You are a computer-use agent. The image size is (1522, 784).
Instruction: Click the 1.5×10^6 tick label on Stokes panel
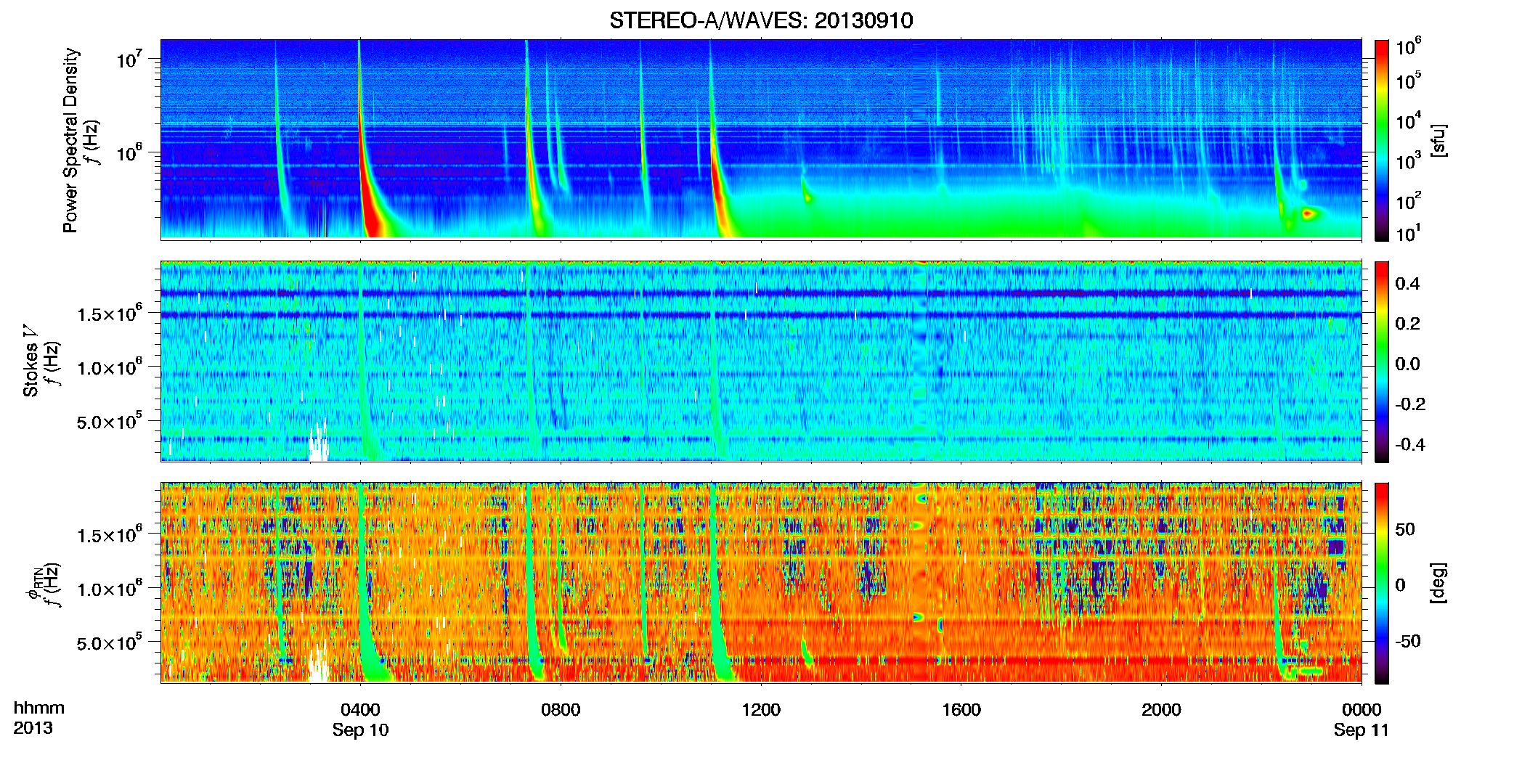[x=109, y=314]
